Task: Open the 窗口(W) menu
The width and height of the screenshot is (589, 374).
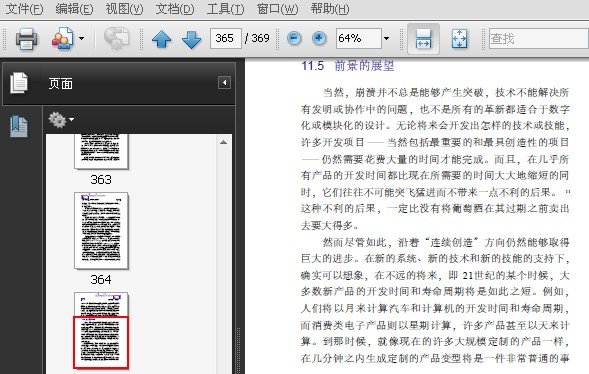Action: click(277, 9)
